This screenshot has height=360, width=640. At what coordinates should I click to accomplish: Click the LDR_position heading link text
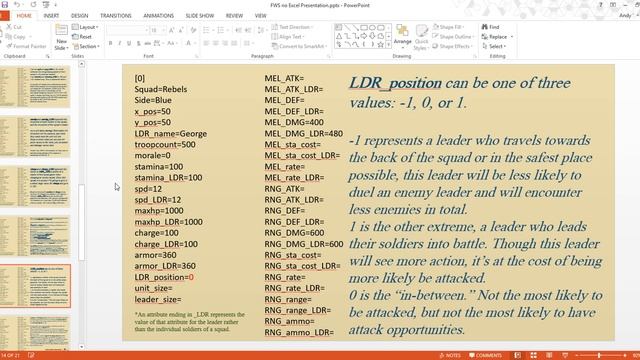point(395,83)
